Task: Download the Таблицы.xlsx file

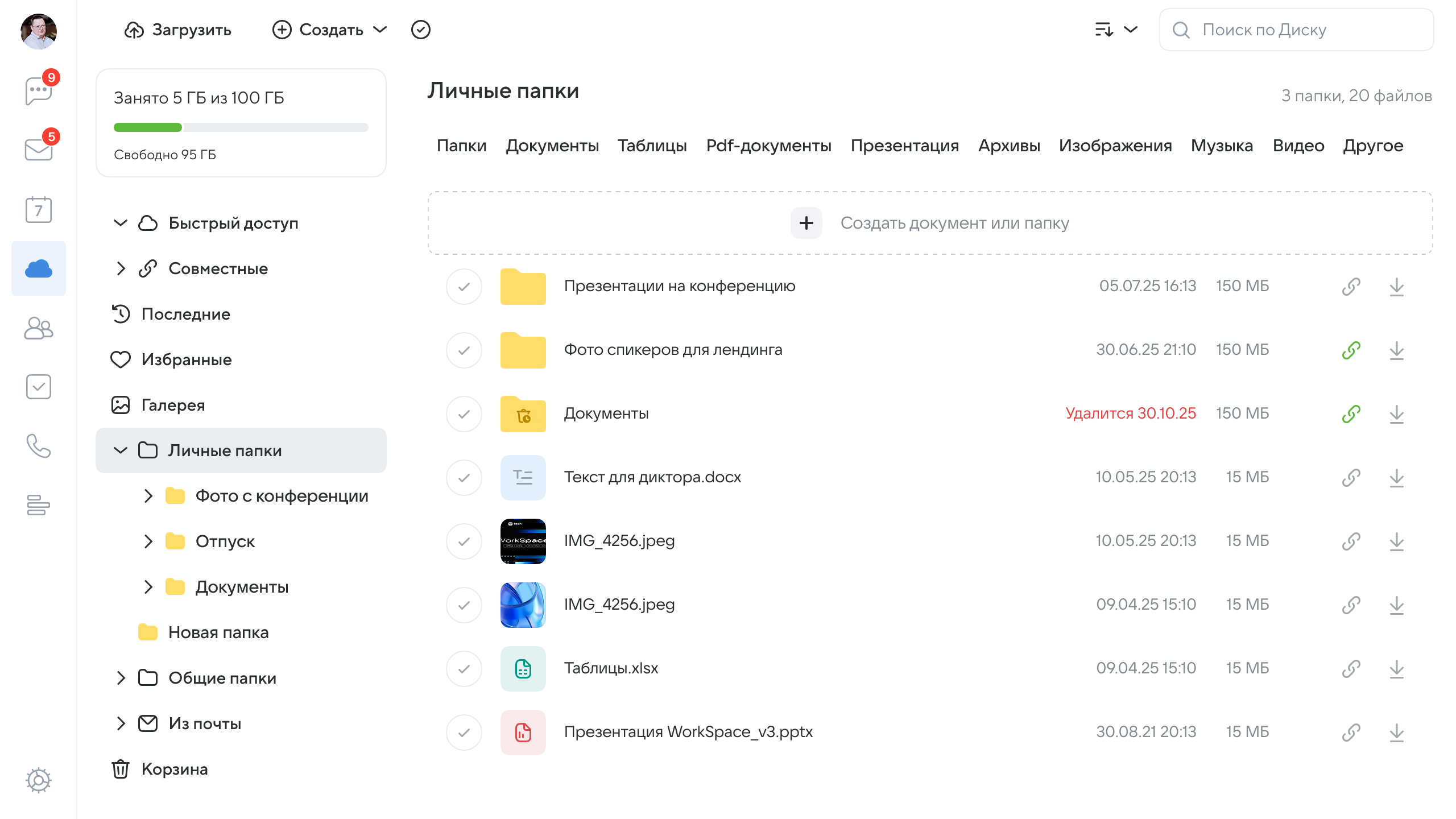Action: (1396, 668)
